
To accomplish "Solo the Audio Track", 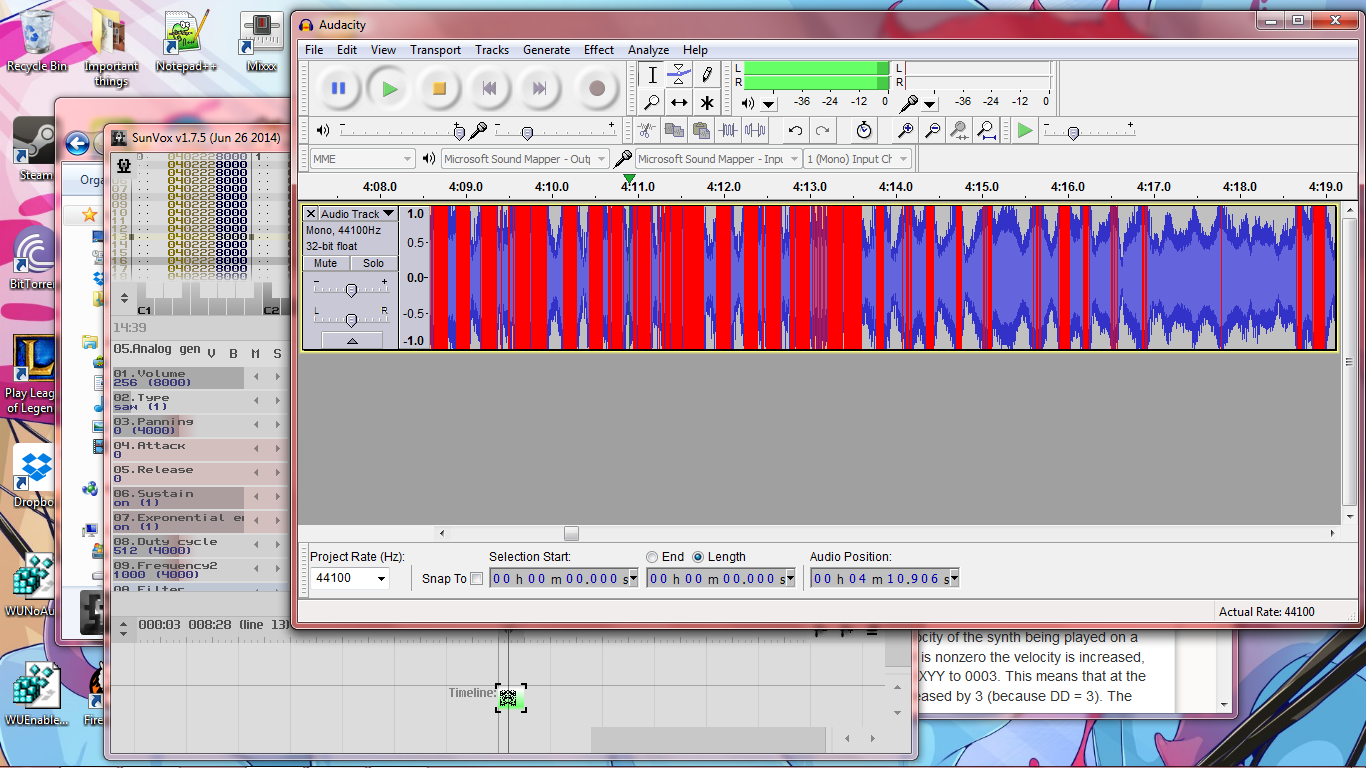I will pyautogui.click(x=373, y=264).
